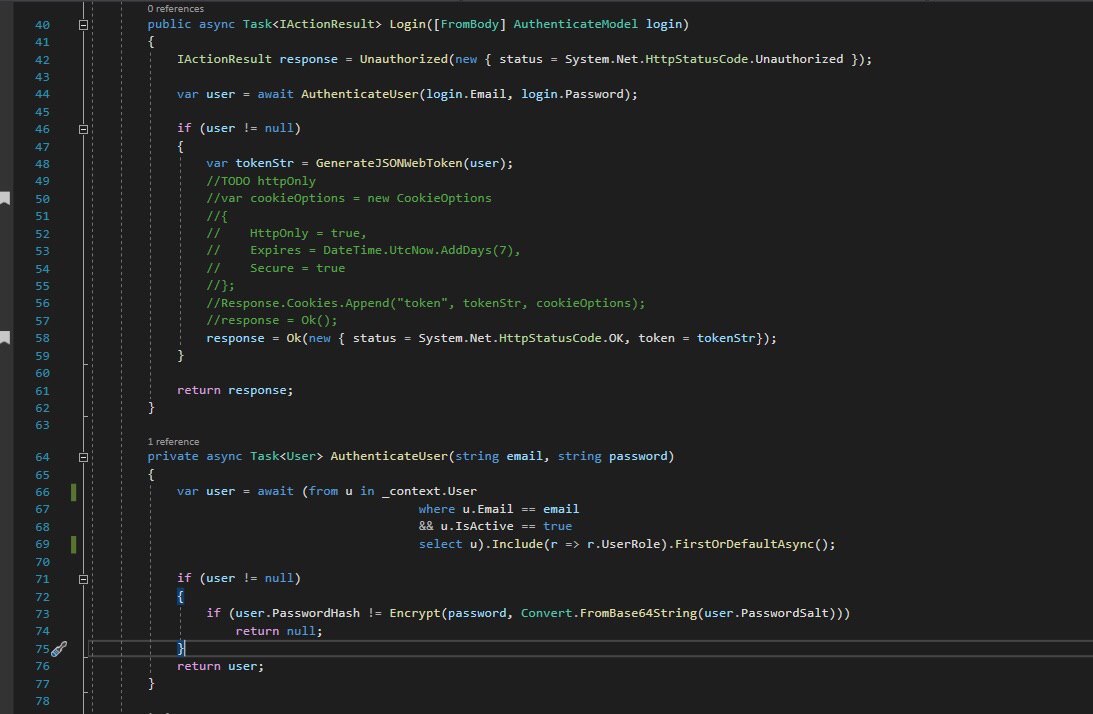Collapse the if block at line 71
The image size is (1093, 714).
pos(83,579)
